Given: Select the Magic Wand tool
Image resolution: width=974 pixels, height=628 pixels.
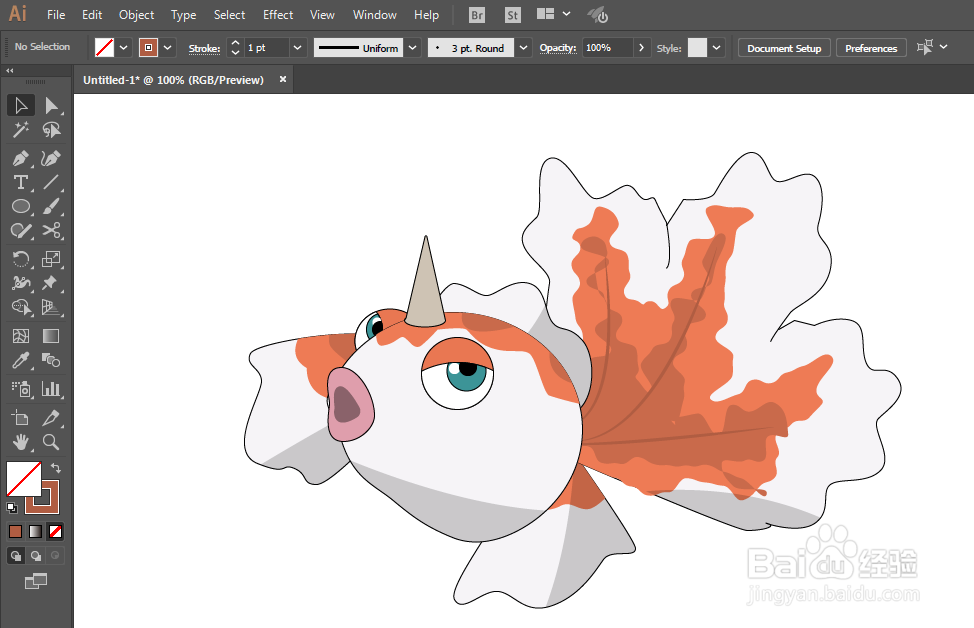Looking at the screenshot, I should click(20, 130).
